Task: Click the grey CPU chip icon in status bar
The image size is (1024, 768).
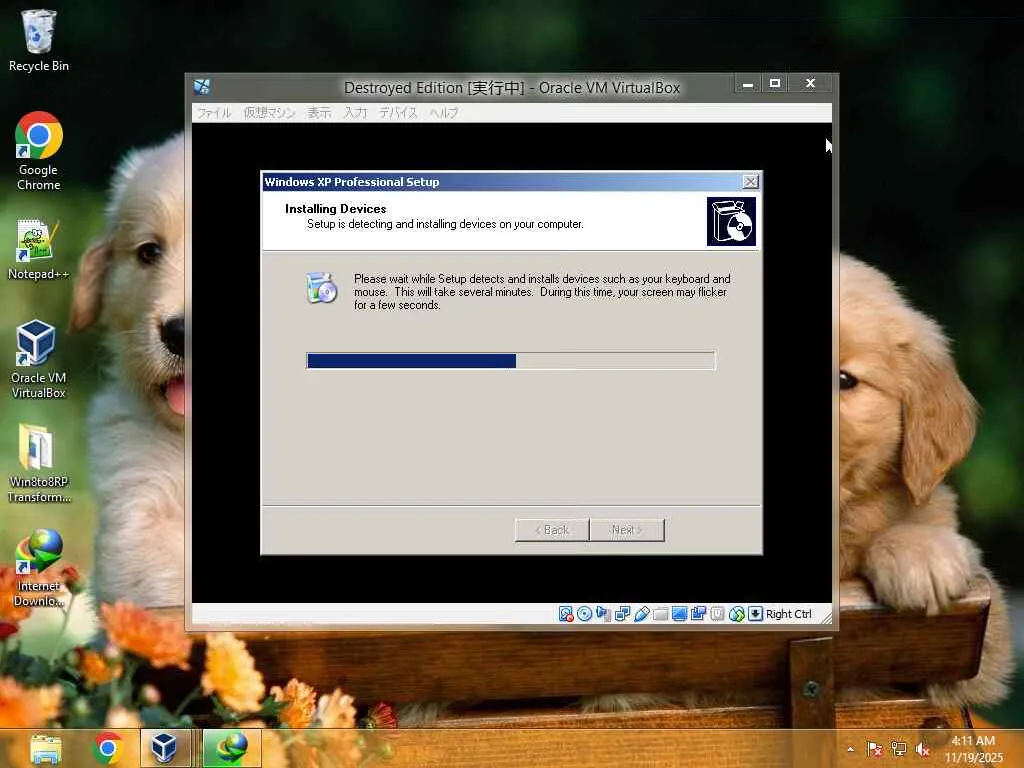Action: [x=717, y=614]
